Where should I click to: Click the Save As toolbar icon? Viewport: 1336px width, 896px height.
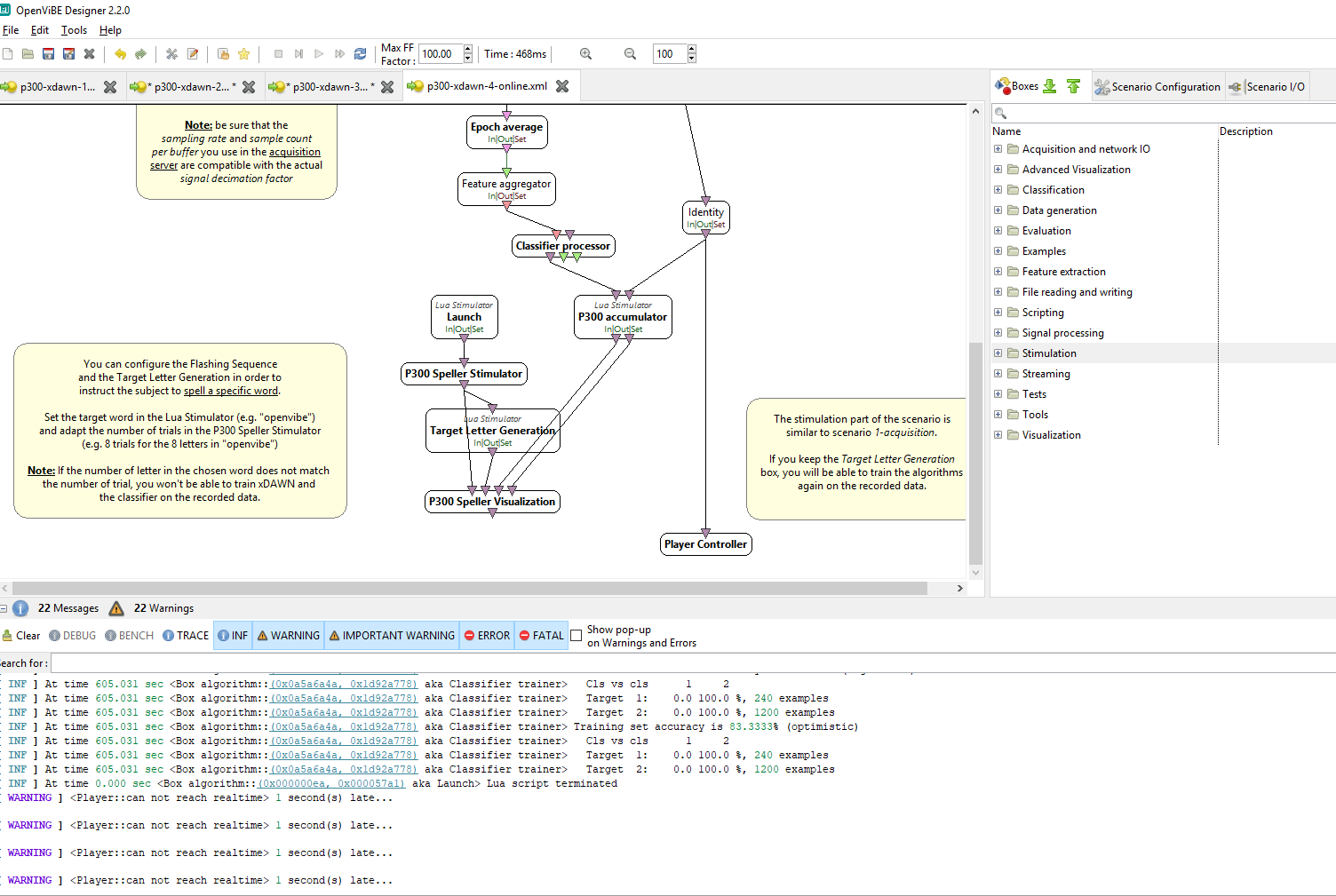click(68, 54)
